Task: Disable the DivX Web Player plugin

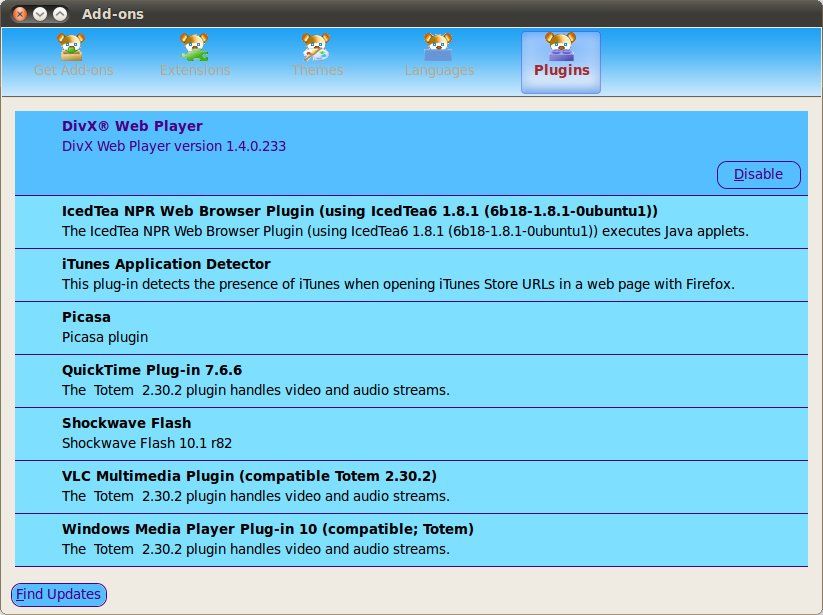Action: click(758, 174)
